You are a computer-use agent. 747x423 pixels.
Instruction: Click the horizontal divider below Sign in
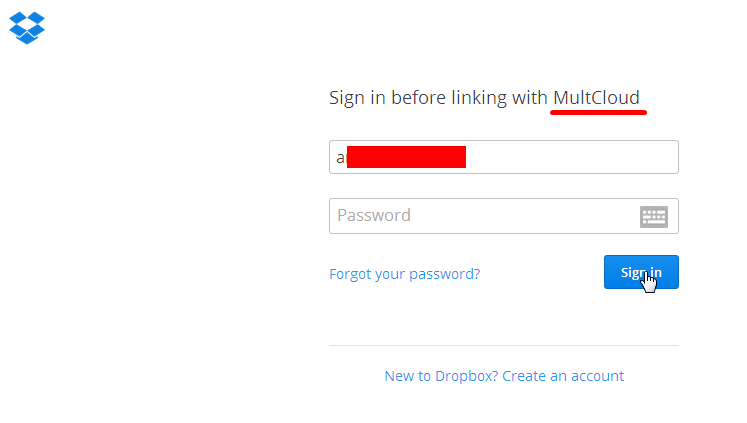pos(504,345)
